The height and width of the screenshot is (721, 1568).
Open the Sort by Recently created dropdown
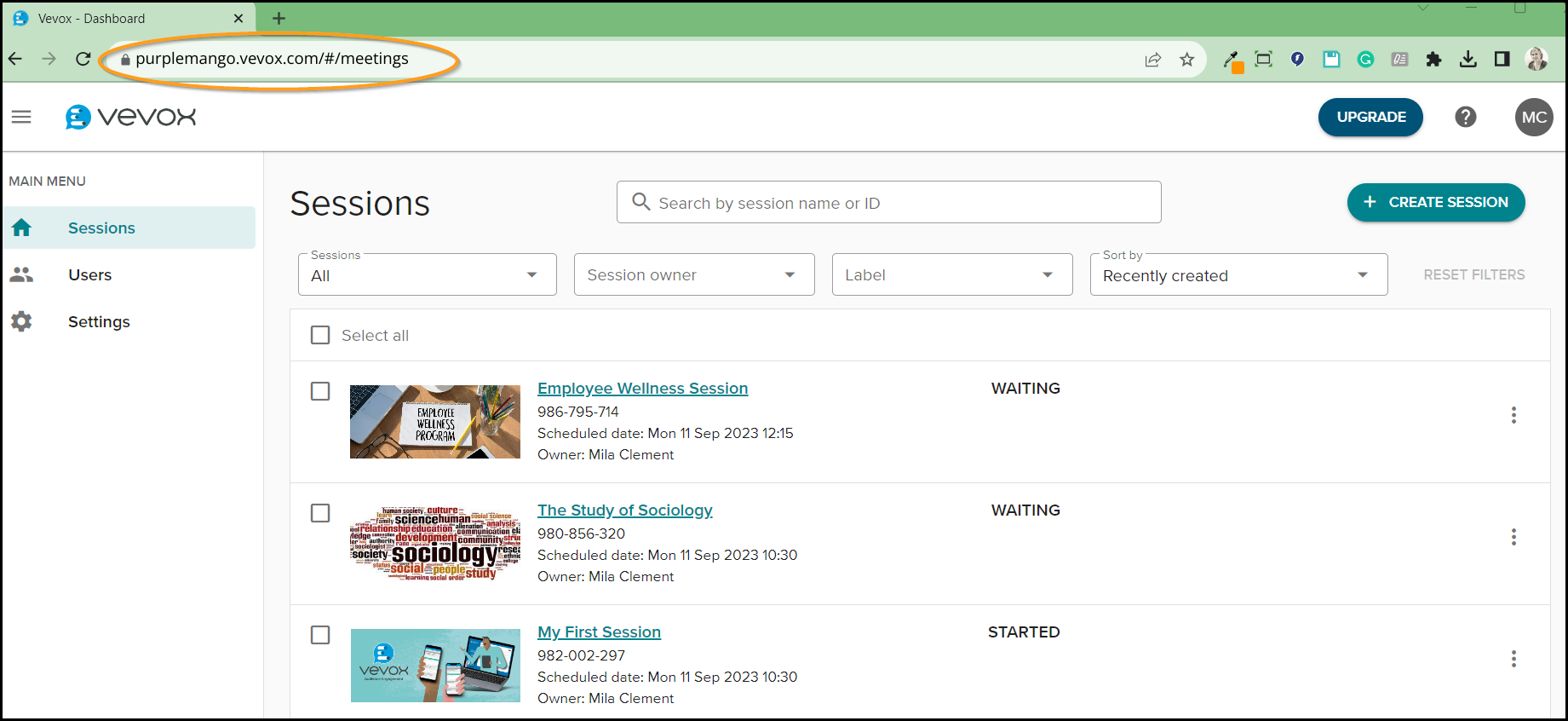click(1238, 274)
